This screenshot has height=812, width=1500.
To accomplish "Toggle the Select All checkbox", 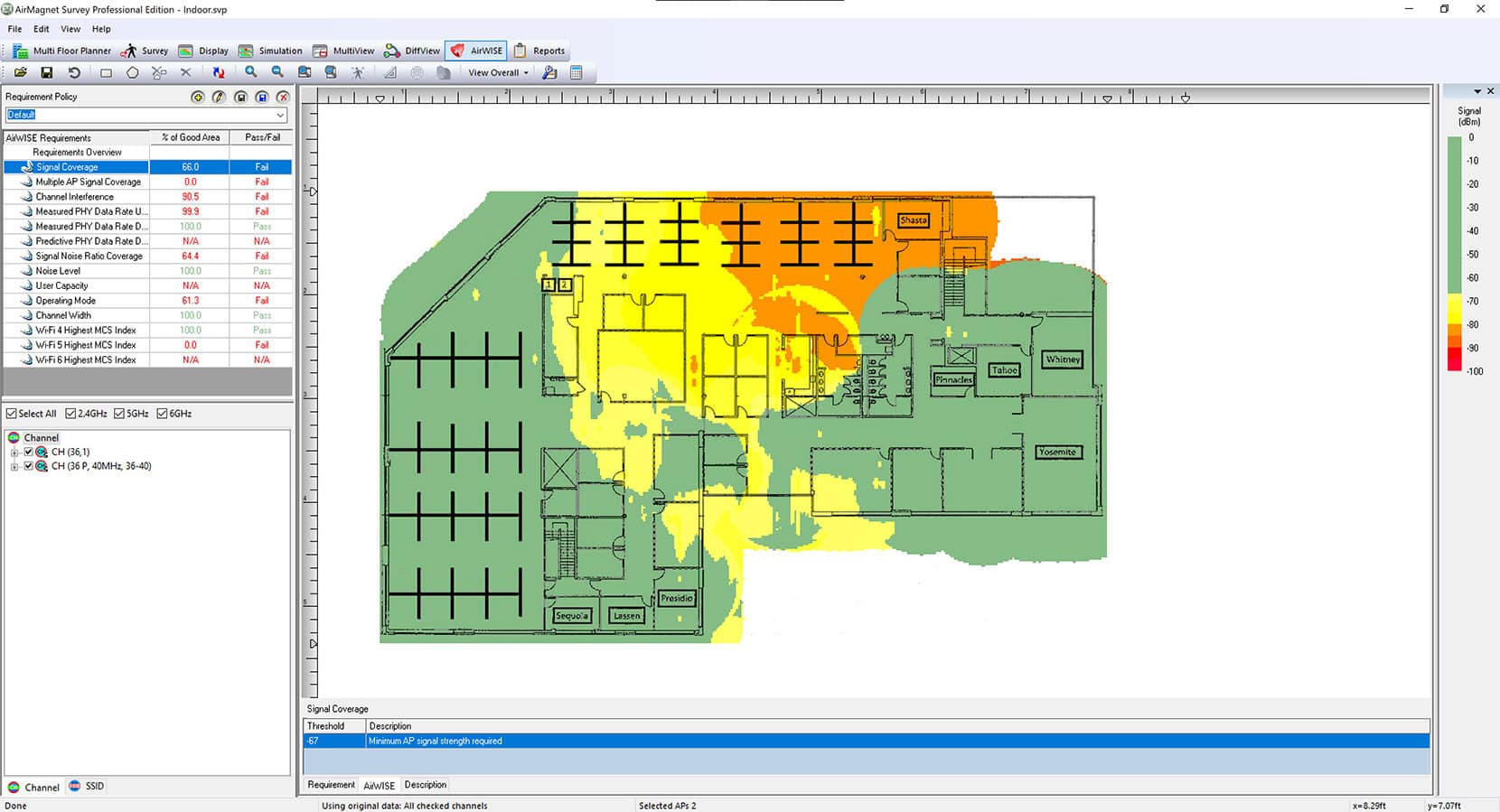I will point(12,414).
